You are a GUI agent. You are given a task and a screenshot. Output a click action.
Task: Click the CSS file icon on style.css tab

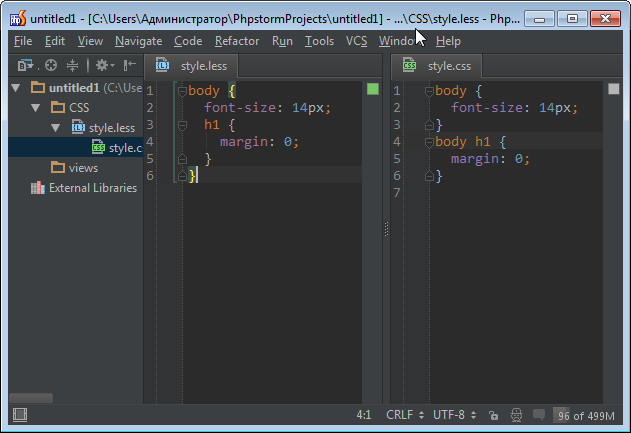point(409,65)
